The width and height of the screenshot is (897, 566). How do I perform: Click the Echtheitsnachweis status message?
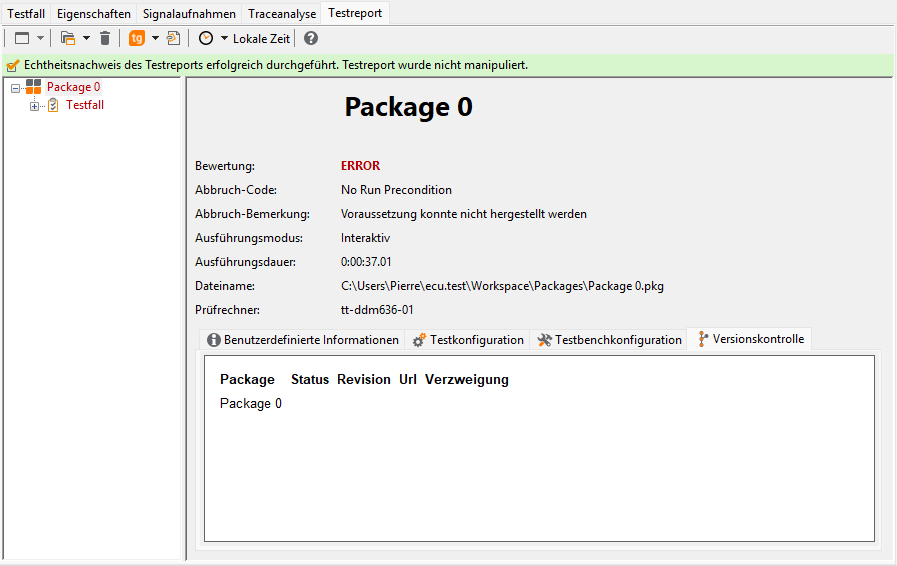[276, 65]
